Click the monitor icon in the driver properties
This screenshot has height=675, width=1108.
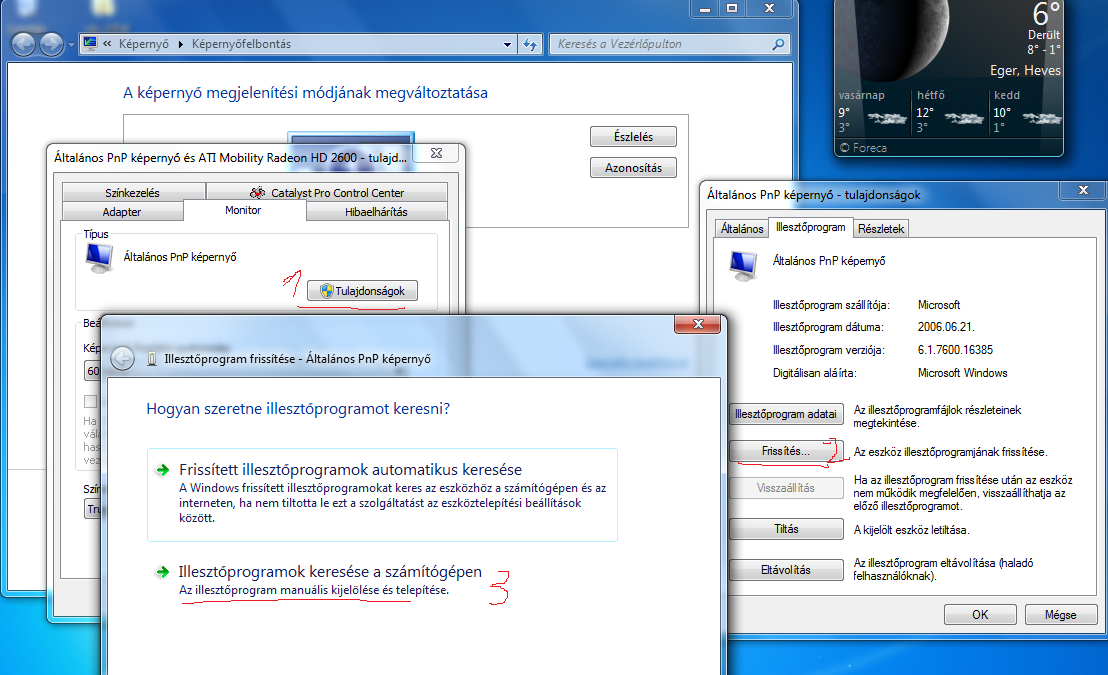tap(743, 265)
